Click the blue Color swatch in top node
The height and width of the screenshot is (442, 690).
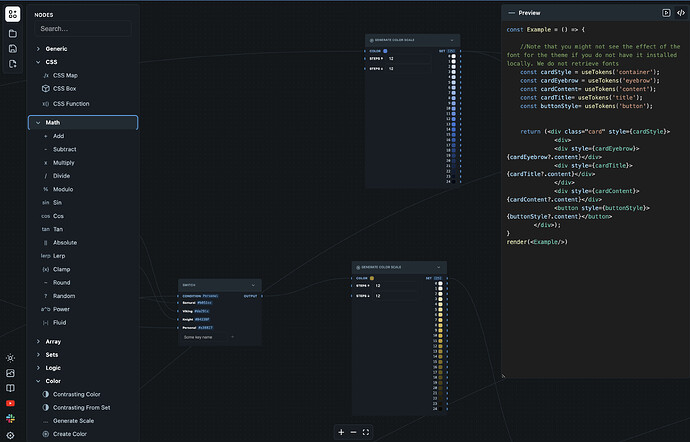click(x=386, y=50)
